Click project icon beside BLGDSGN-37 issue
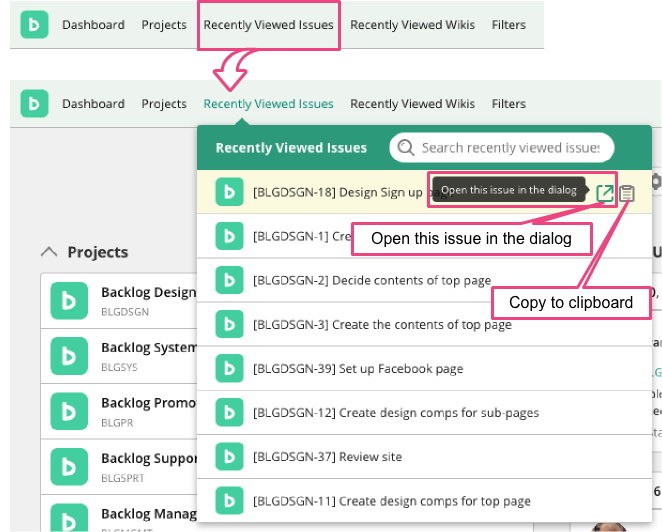The width and height of the screenshot is (662, 532). 229,456
